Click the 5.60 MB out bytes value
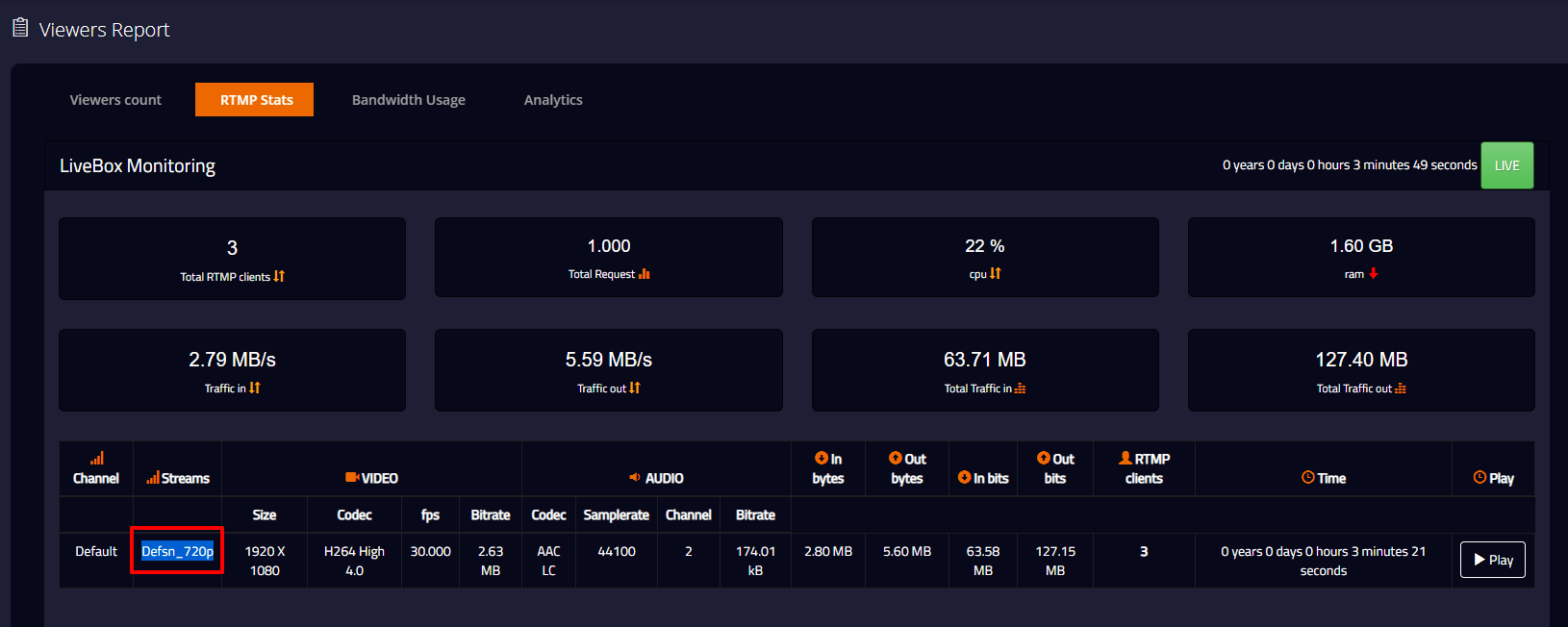1568x627 pixels. 907,551
